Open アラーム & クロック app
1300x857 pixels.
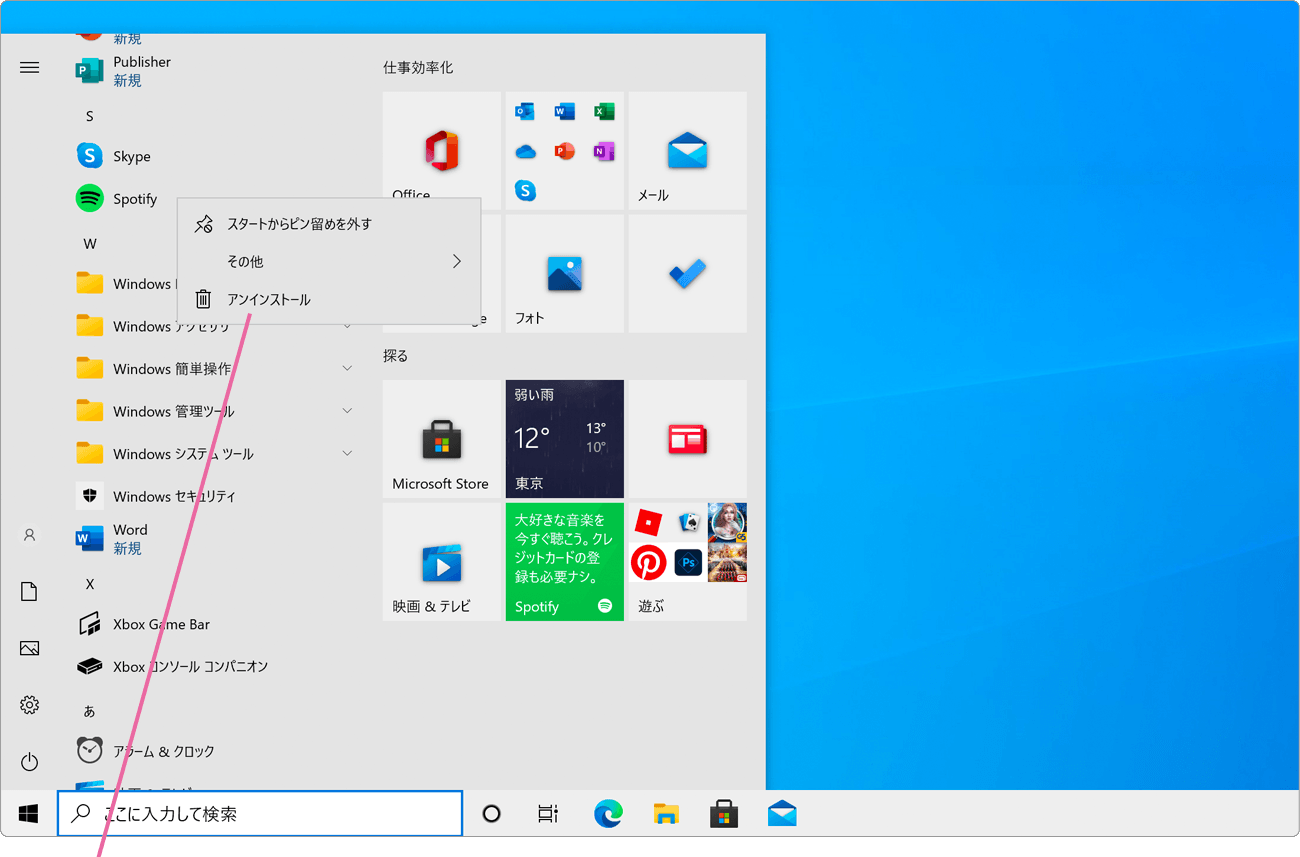coord(146,751)
